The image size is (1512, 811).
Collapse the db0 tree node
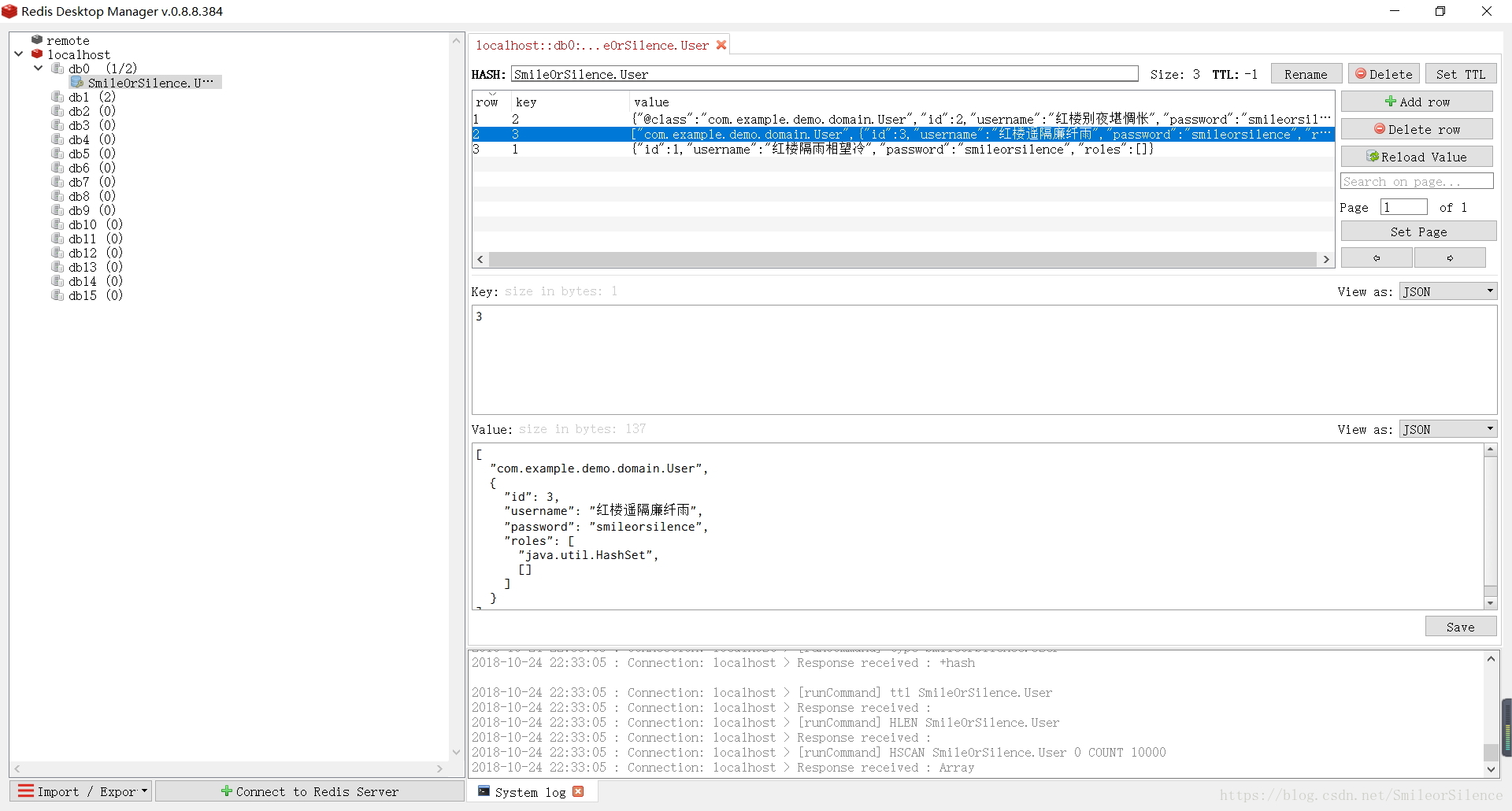tap(38, 69)
